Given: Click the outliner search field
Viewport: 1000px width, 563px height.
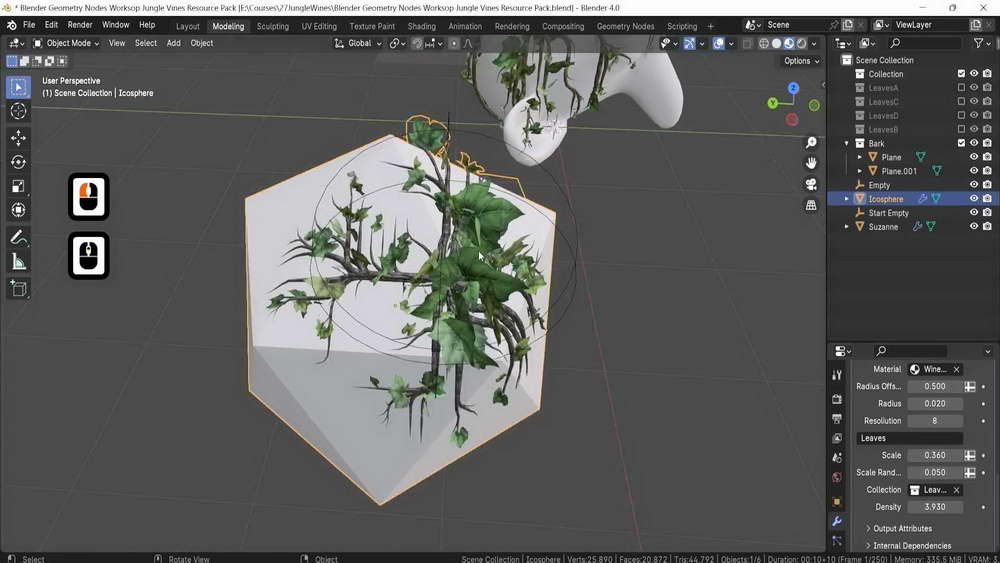Looking at the screenshot, I should coord(923,43).
